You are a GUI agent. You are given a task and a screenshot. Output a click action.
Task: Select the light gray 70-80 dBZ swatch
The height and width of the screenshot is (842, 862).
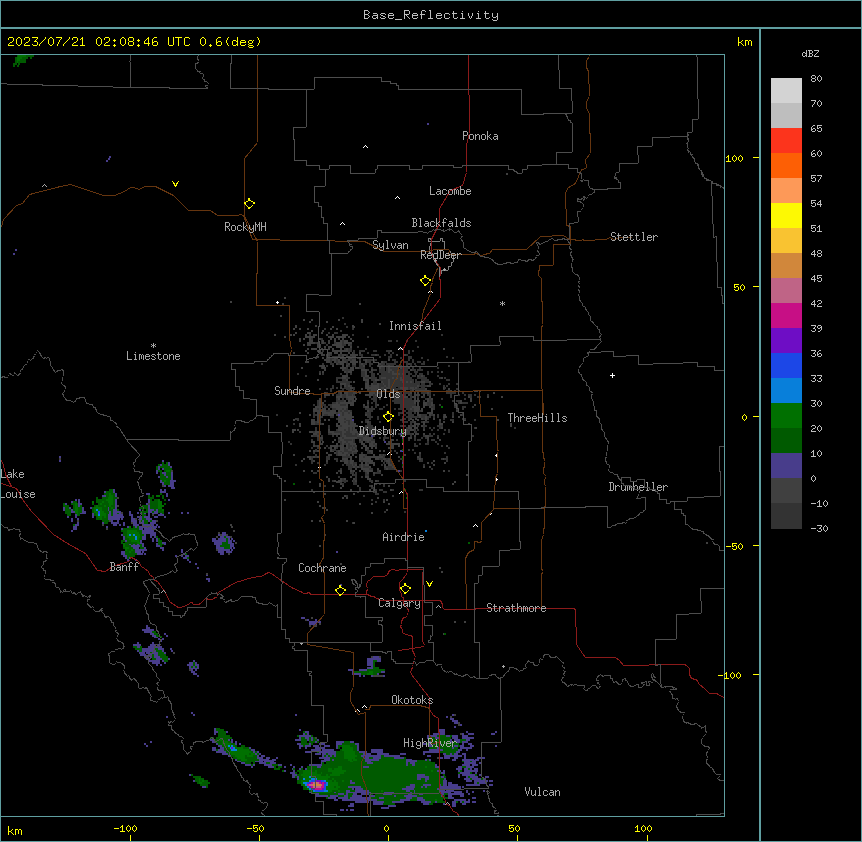pos(786,91)
